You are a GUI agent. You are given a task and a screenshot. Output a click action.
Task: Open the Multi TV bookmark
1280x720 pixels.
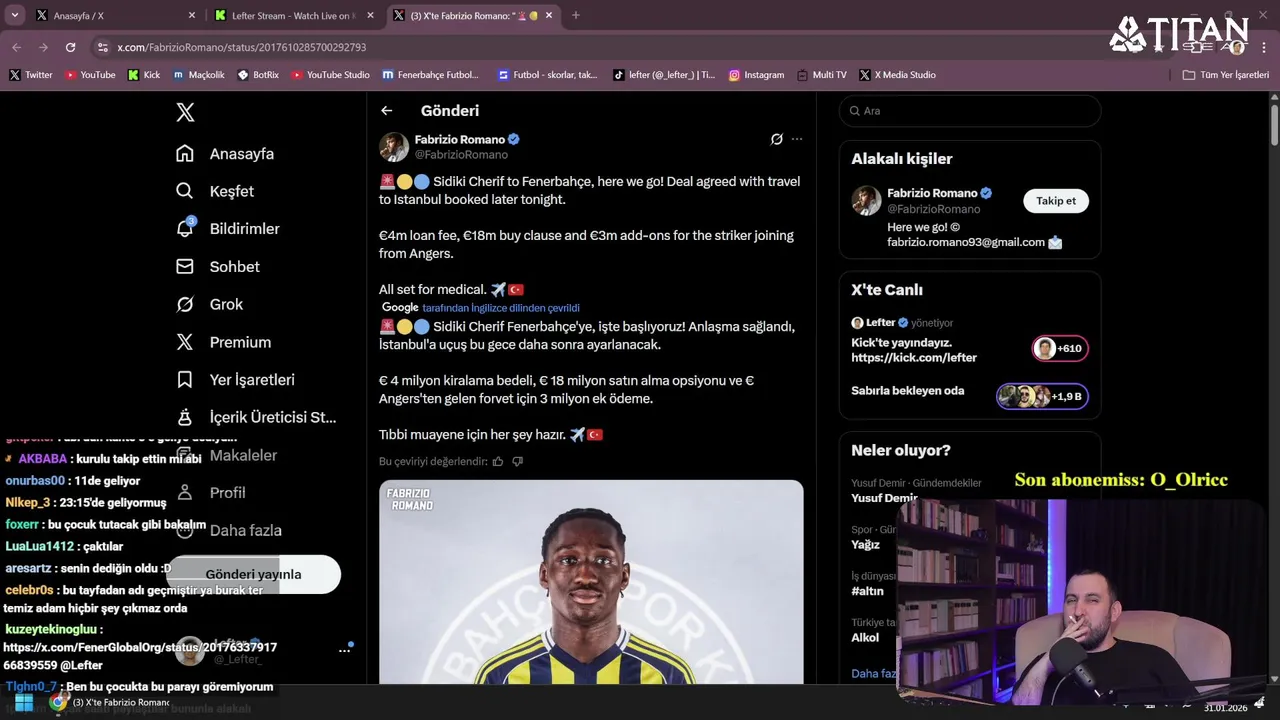822,75
